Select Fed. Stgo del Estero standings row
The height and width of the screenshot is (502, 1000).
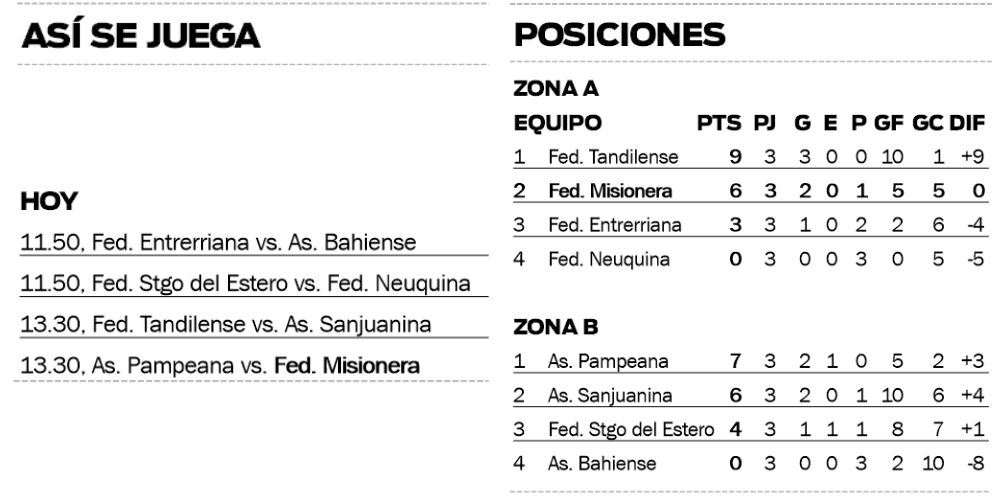[x=631, y=429]
